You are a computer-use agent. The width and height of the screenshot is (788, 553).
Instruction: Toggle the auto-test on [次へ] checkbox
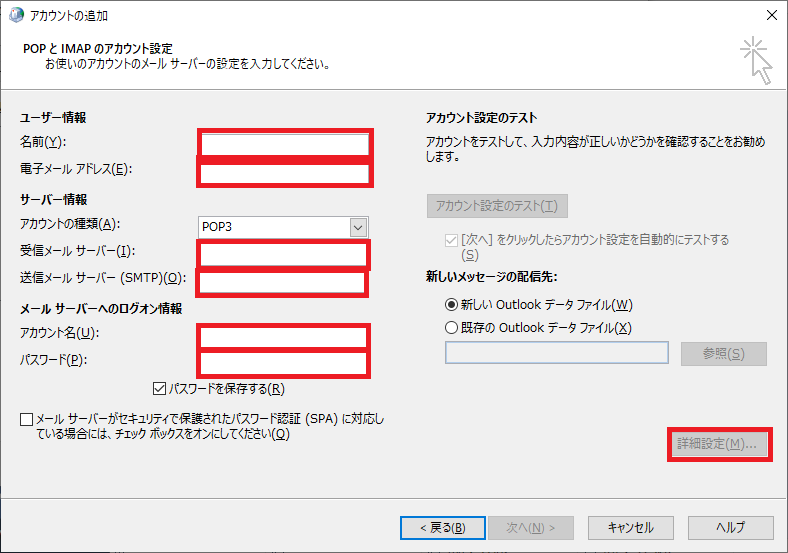click(451, 240)
